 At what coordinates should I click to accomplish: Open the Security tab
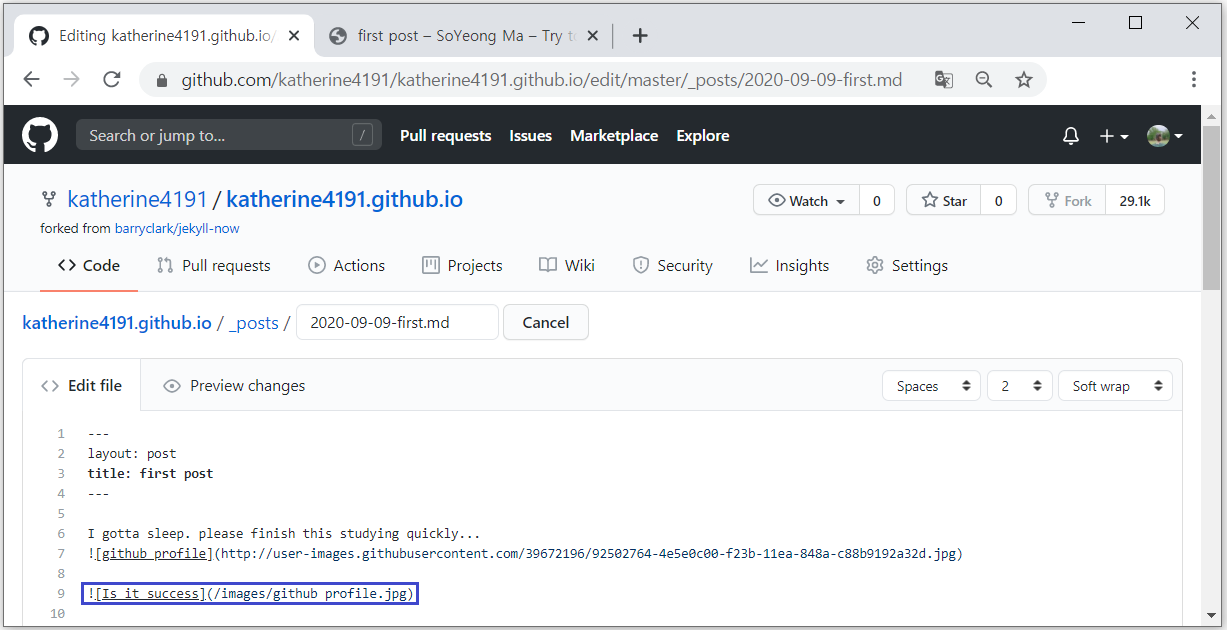(672, 265)
